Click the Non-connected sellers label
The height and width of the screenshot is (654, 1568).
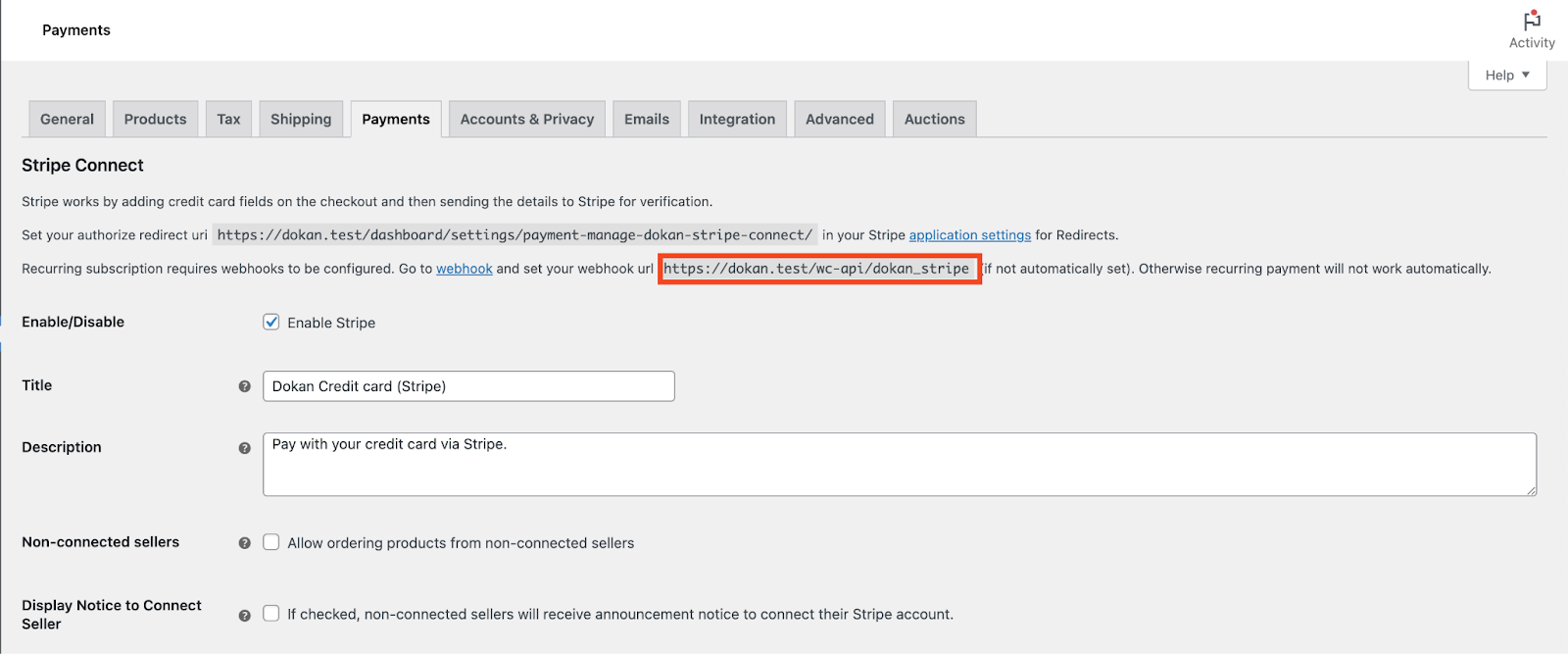101,542
